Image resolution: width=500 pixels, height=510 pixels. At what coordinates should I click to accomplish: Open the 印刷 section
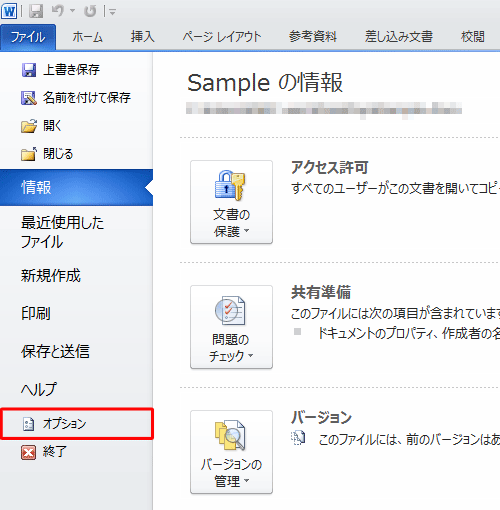coord(36,313)
